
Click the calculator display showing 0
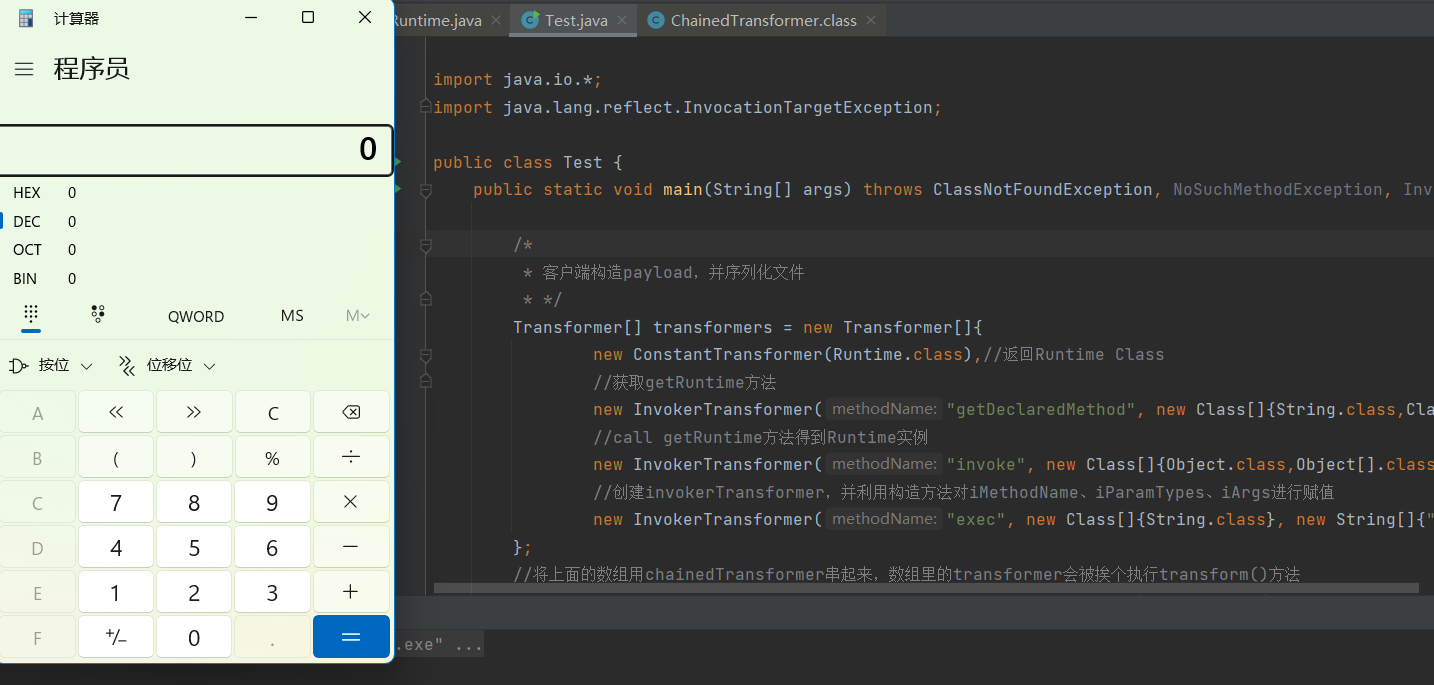[x=196, y=150]
